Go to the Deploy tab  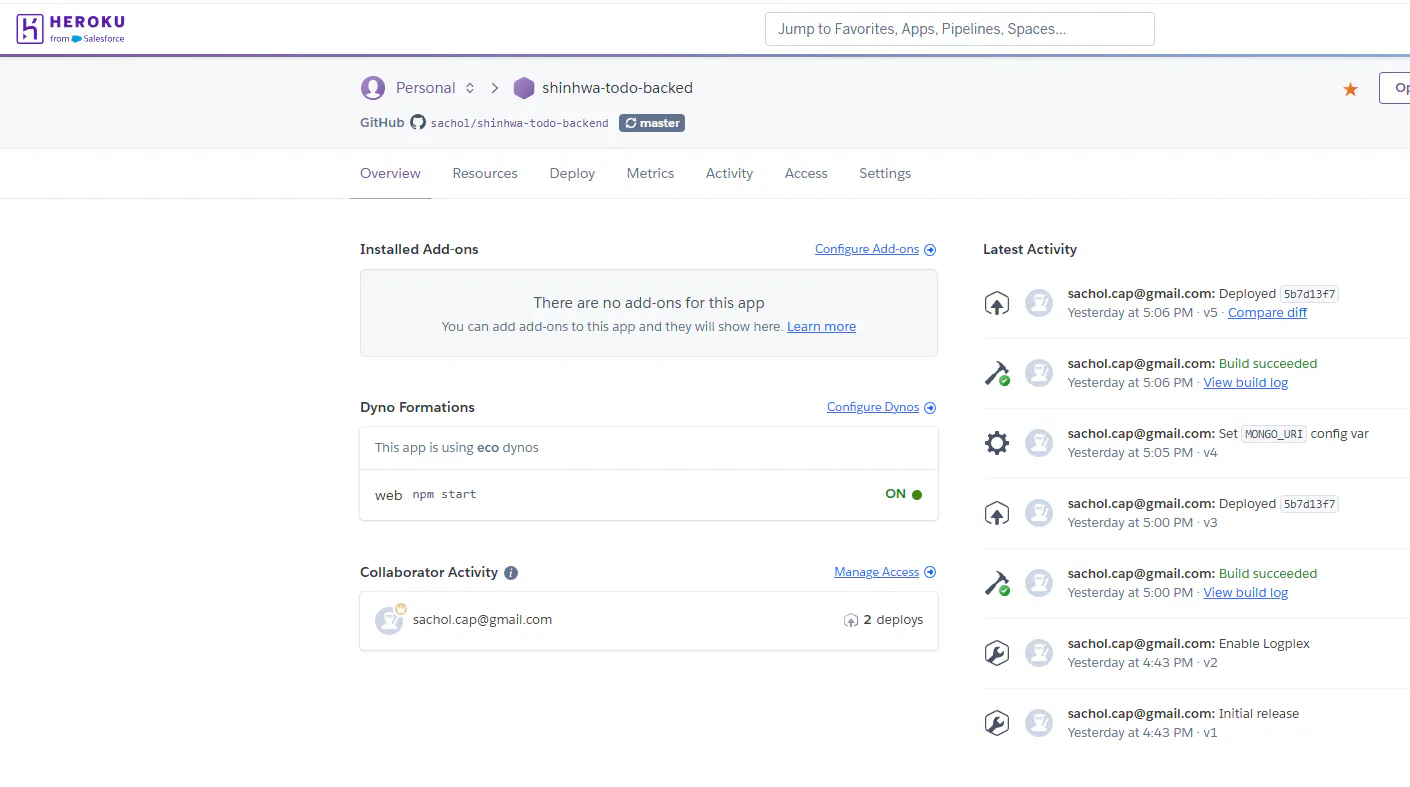point(572,173)
